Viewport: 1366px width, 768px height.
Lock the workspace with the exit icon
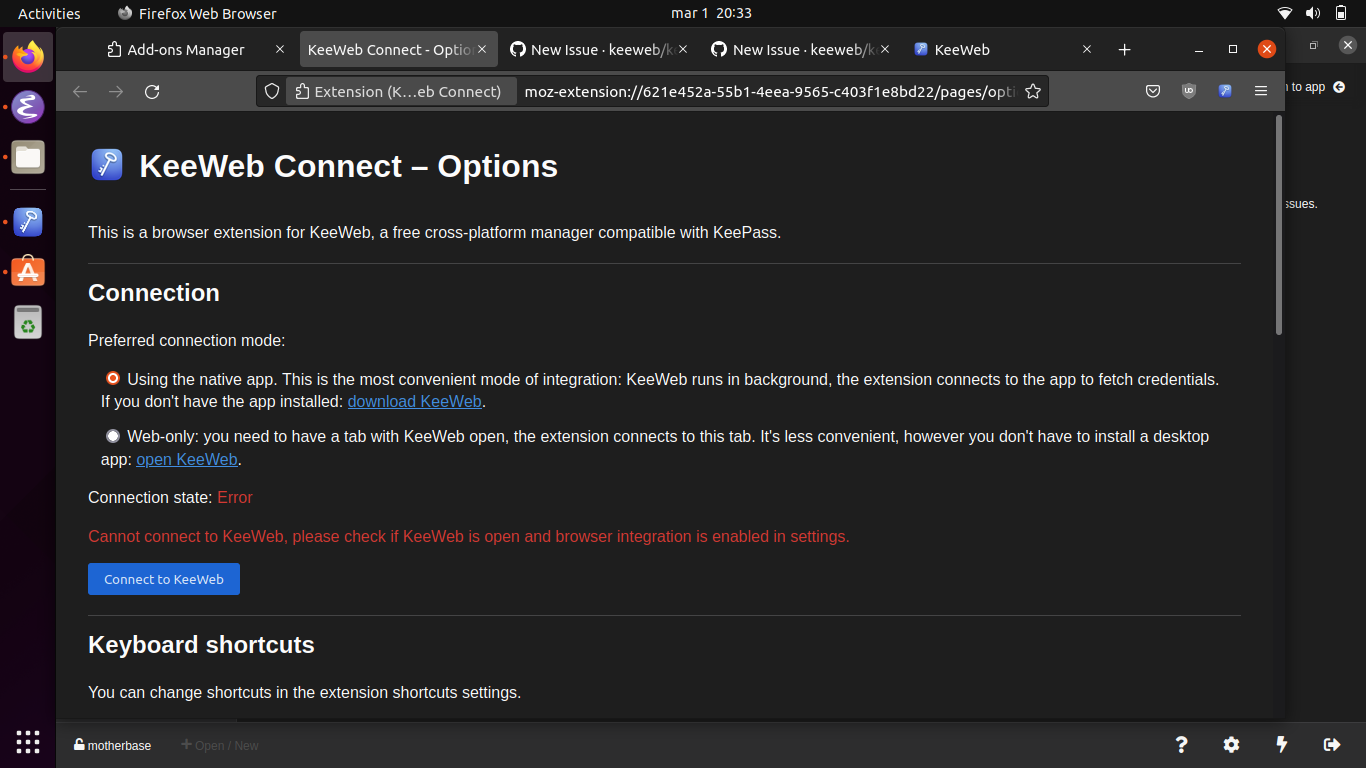pos(1332,744)
